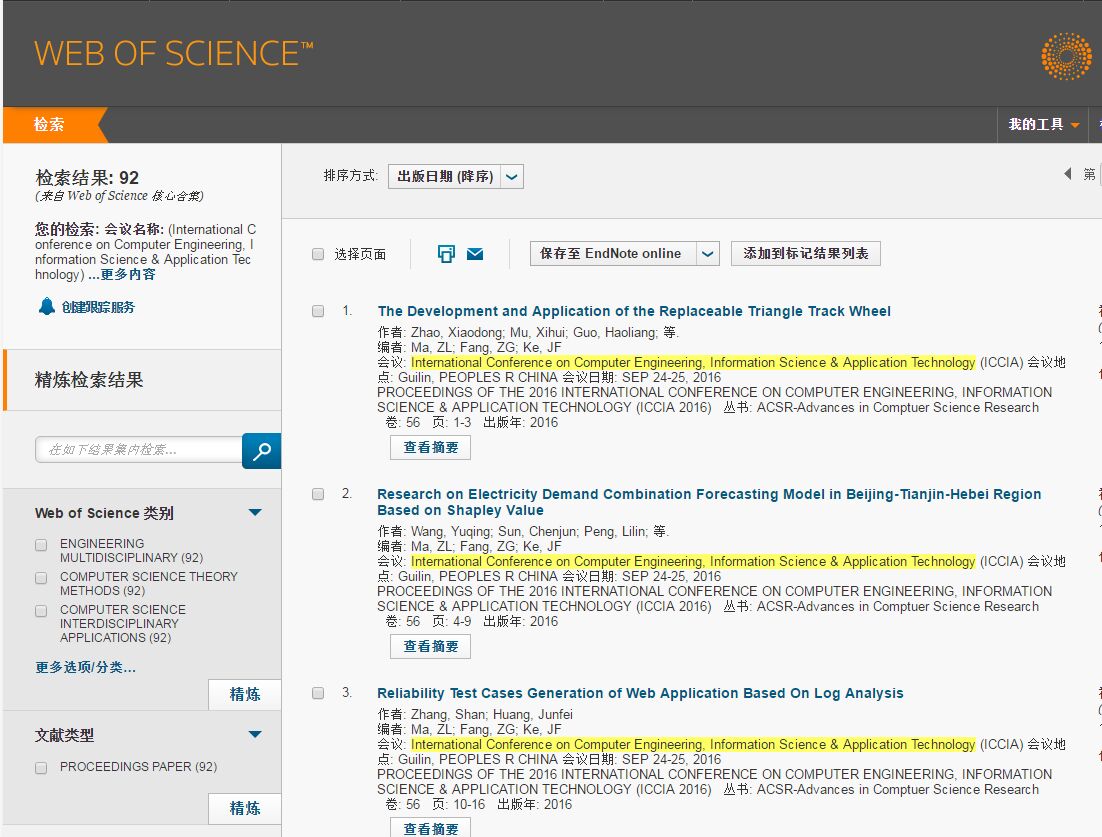This screenshot has width=1102, height=837.
Task: Click authors Zhang, Shan; Huang, Junfei line
Action: (475, 715)
